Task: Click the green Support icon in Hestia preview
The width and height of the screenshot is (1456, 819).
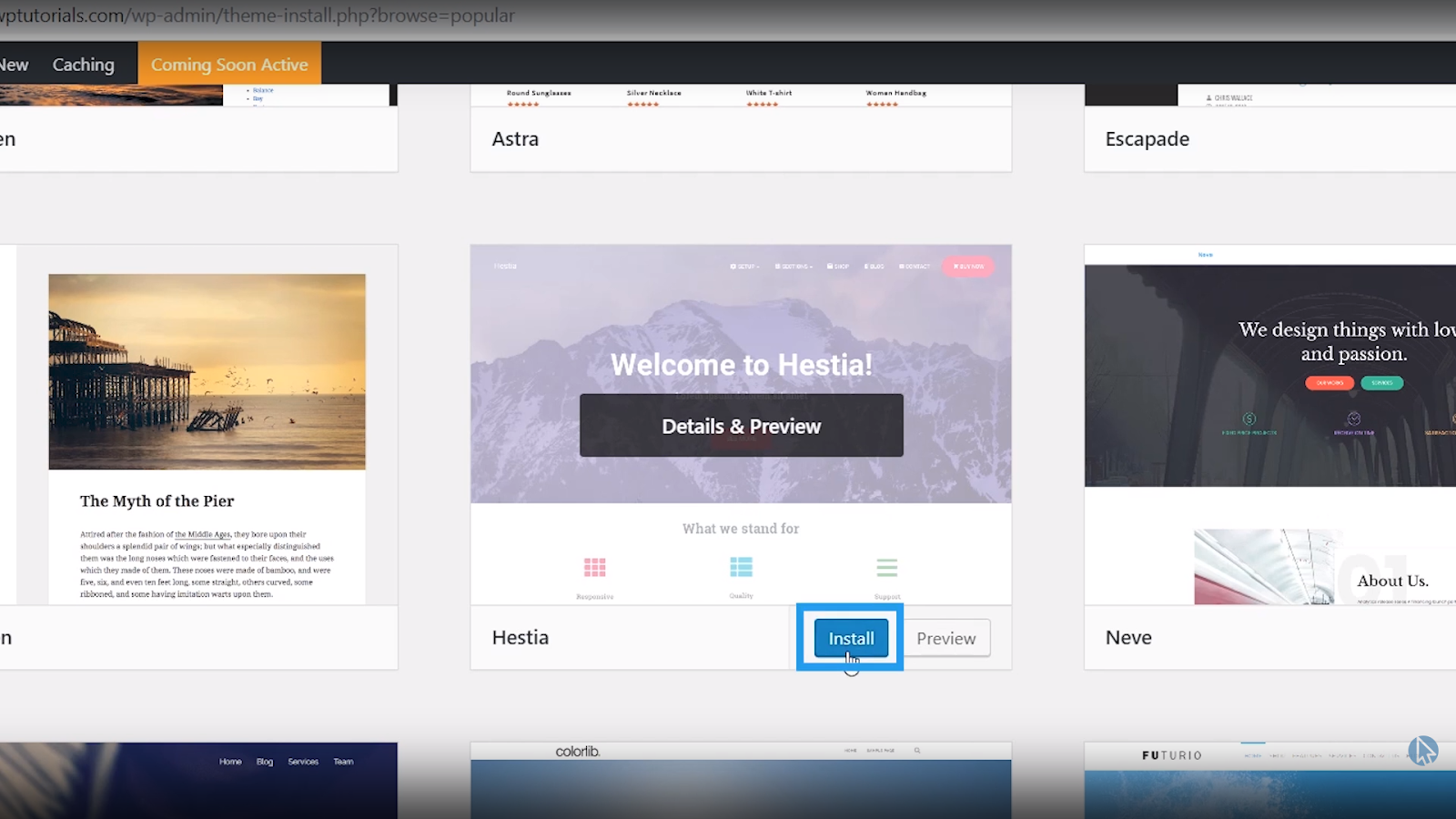Action: pos(887,568)
